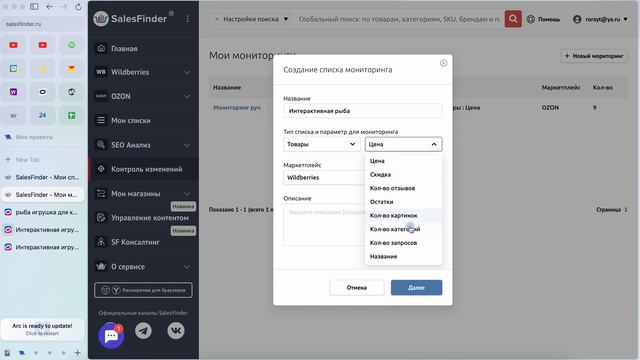Viewport: 640px width, 360px height.
Task: Select Цена option in list
Action: tap(403, 161)
